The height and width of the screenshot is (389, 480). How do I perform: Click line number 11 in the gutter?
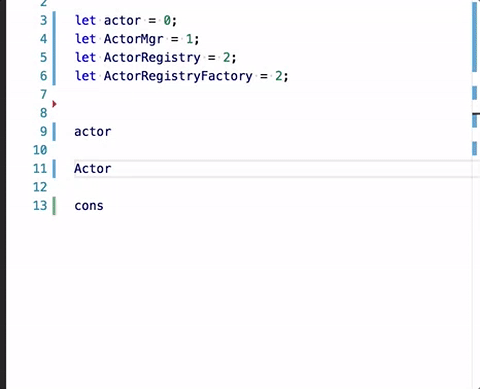pos(40,168)
